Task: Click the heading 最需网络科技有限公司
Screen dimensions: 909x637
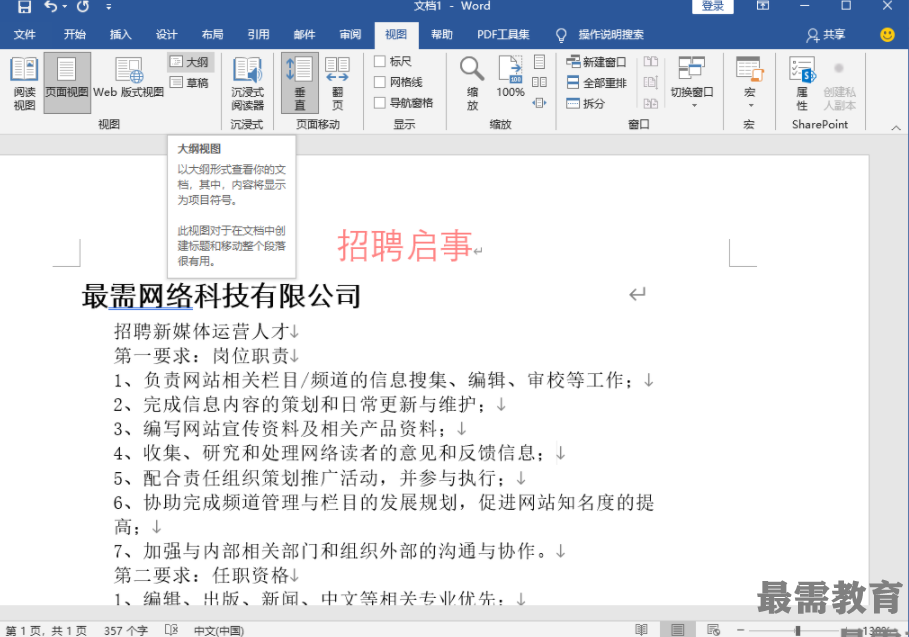Action: (x=221, y=296)
